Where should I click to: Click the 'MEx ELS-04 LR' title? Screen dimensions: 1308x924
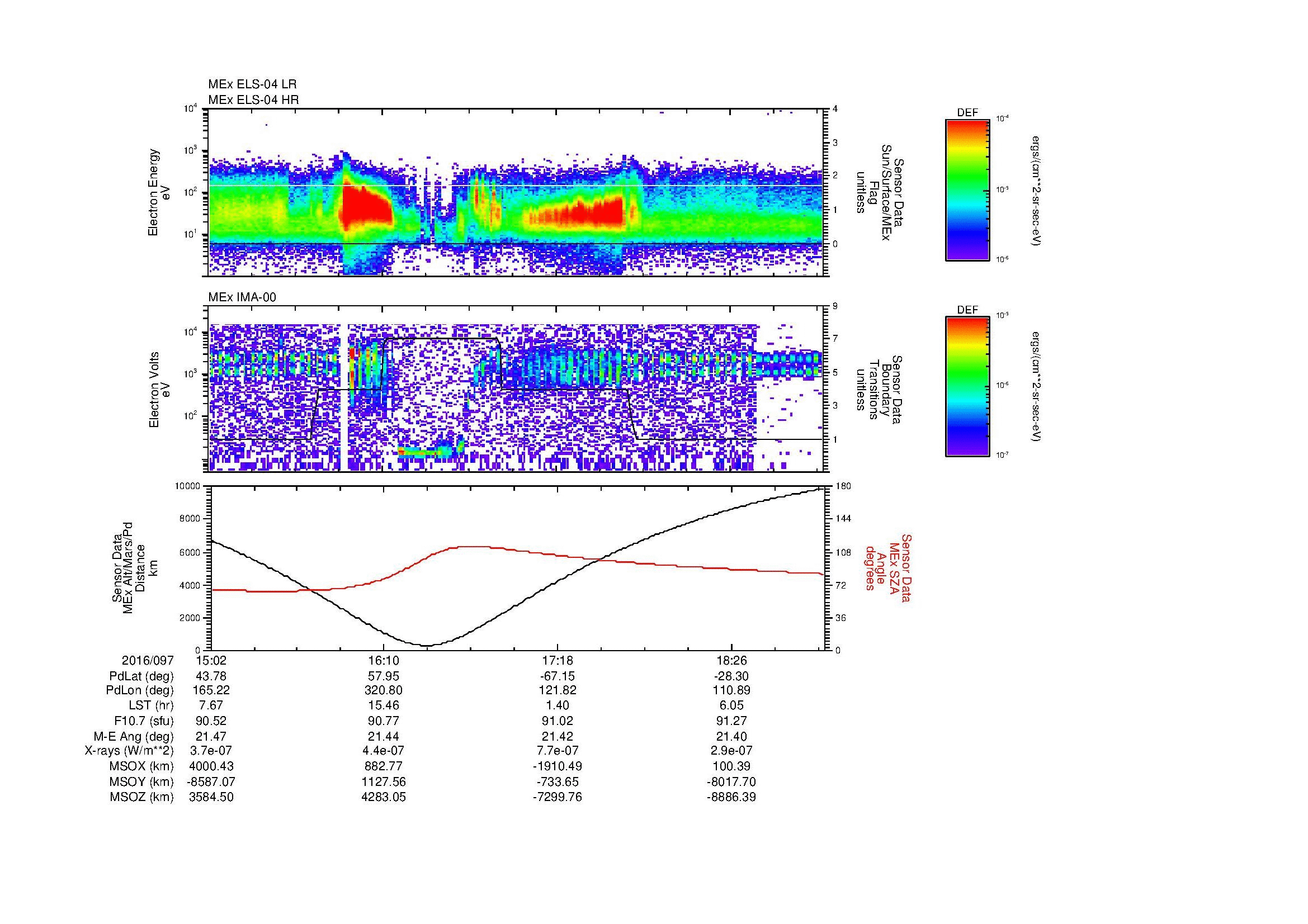pyautogui.click(x=252, y=84)
